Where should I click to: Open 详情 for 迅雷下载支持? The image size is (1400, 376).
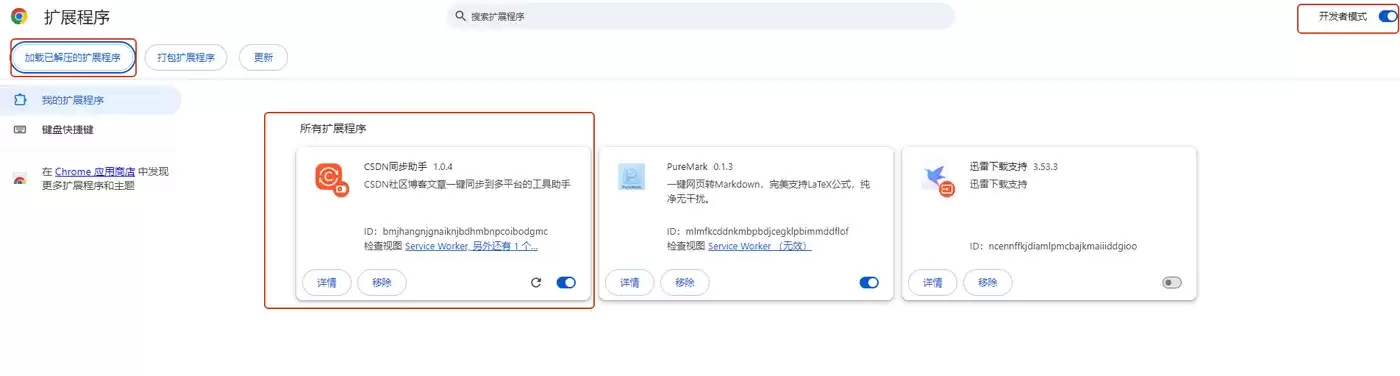click(933, 283)
